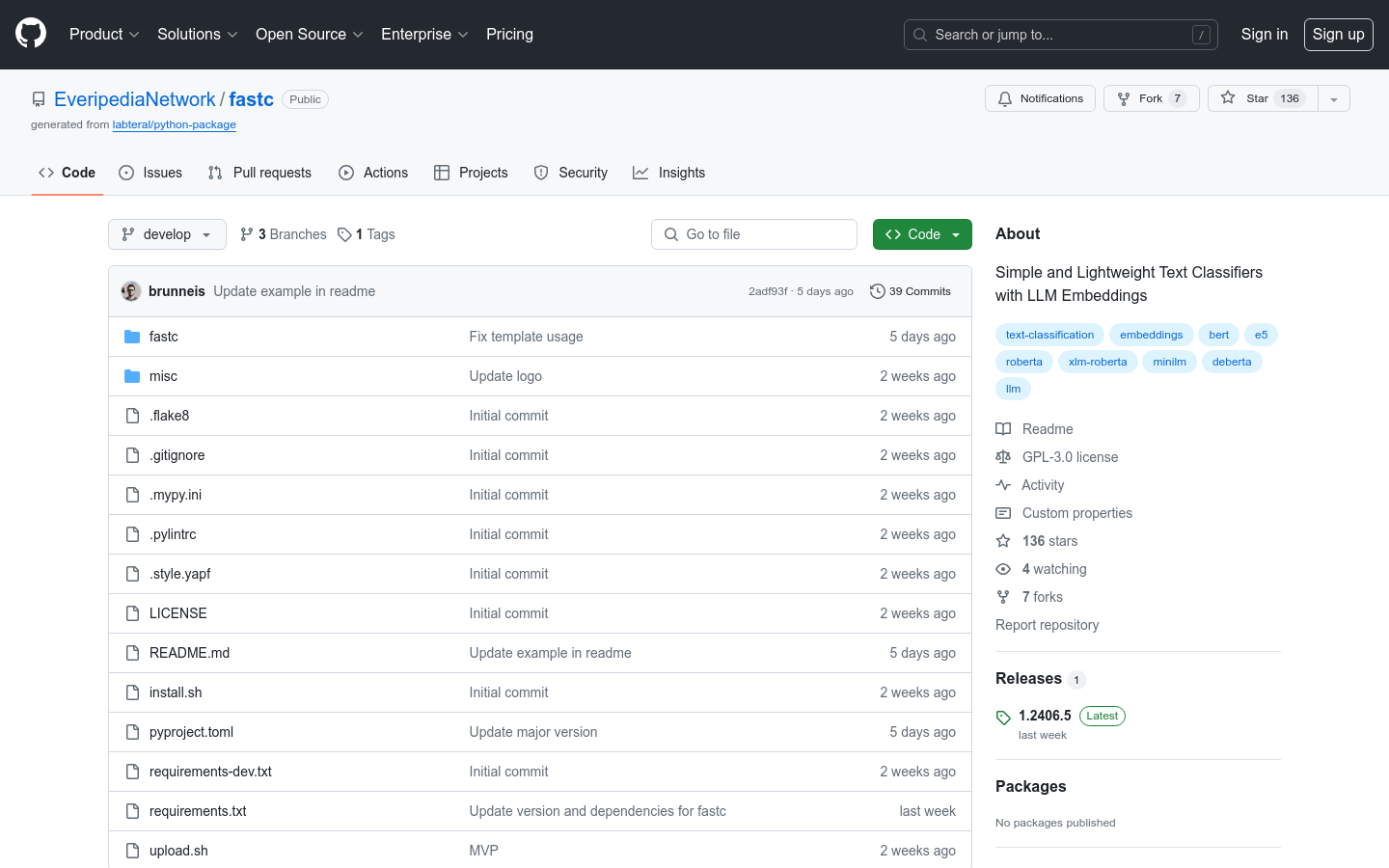The height and width of the screenshot is (868, 1389).
Task: Open the labteral/python-package template link
Action: [x=175, y=124]
